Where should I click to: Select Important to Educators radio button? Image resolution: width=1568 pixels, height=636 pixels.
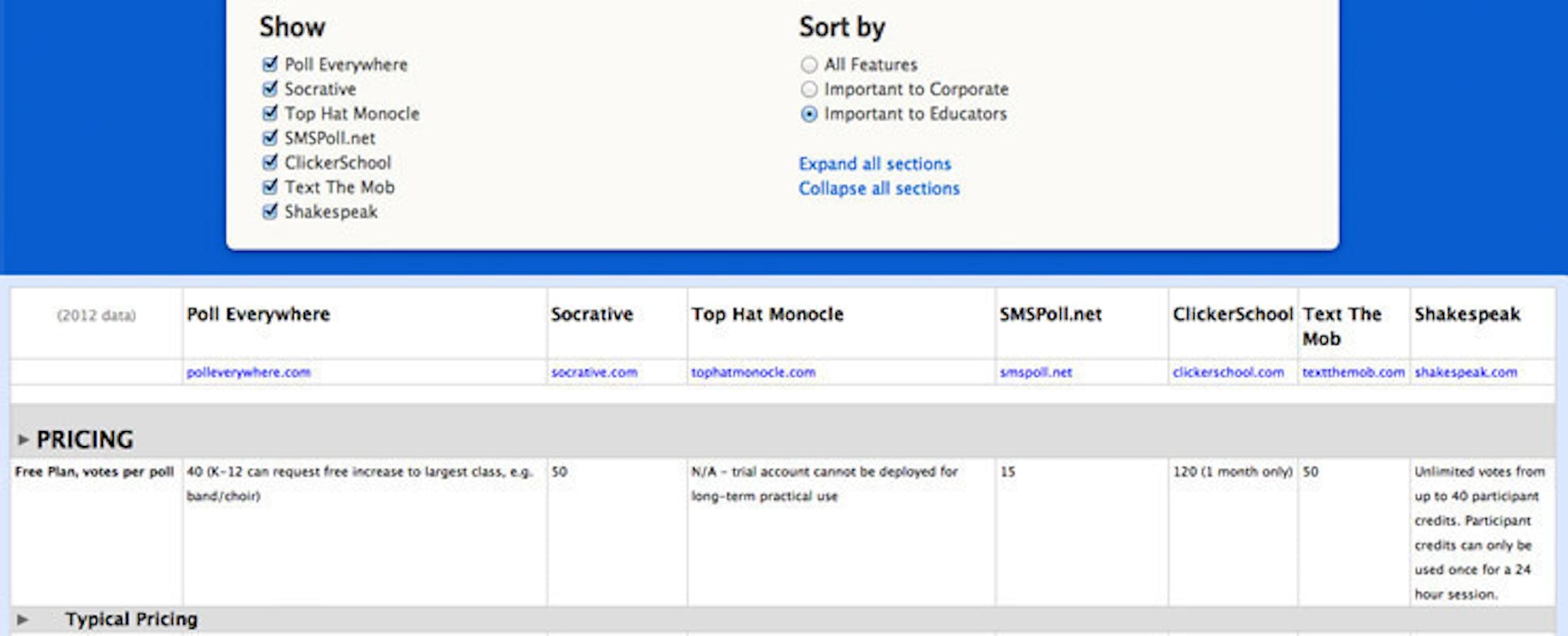click(809, 114)
